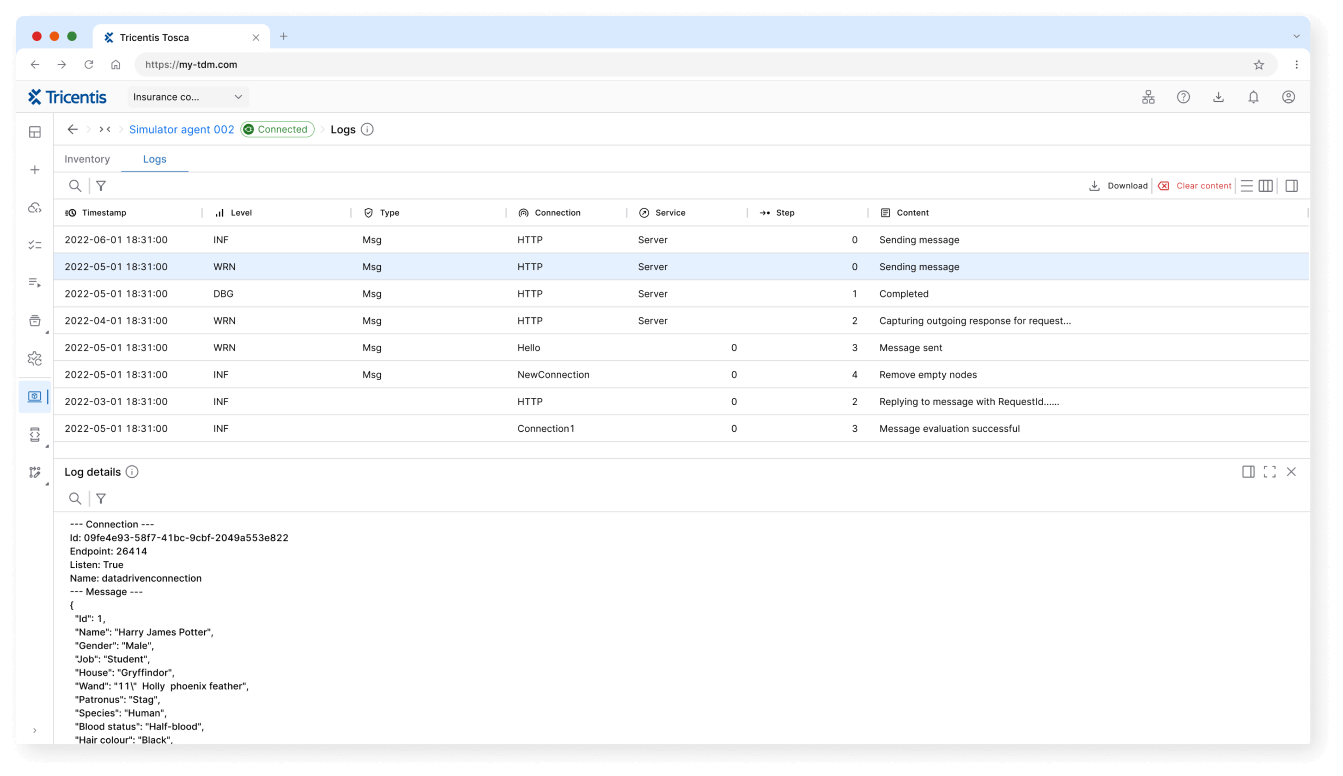This screenshot has height=776, width=1343.
Task: Click the Clear content button
Action: [x=1196, y=185]
